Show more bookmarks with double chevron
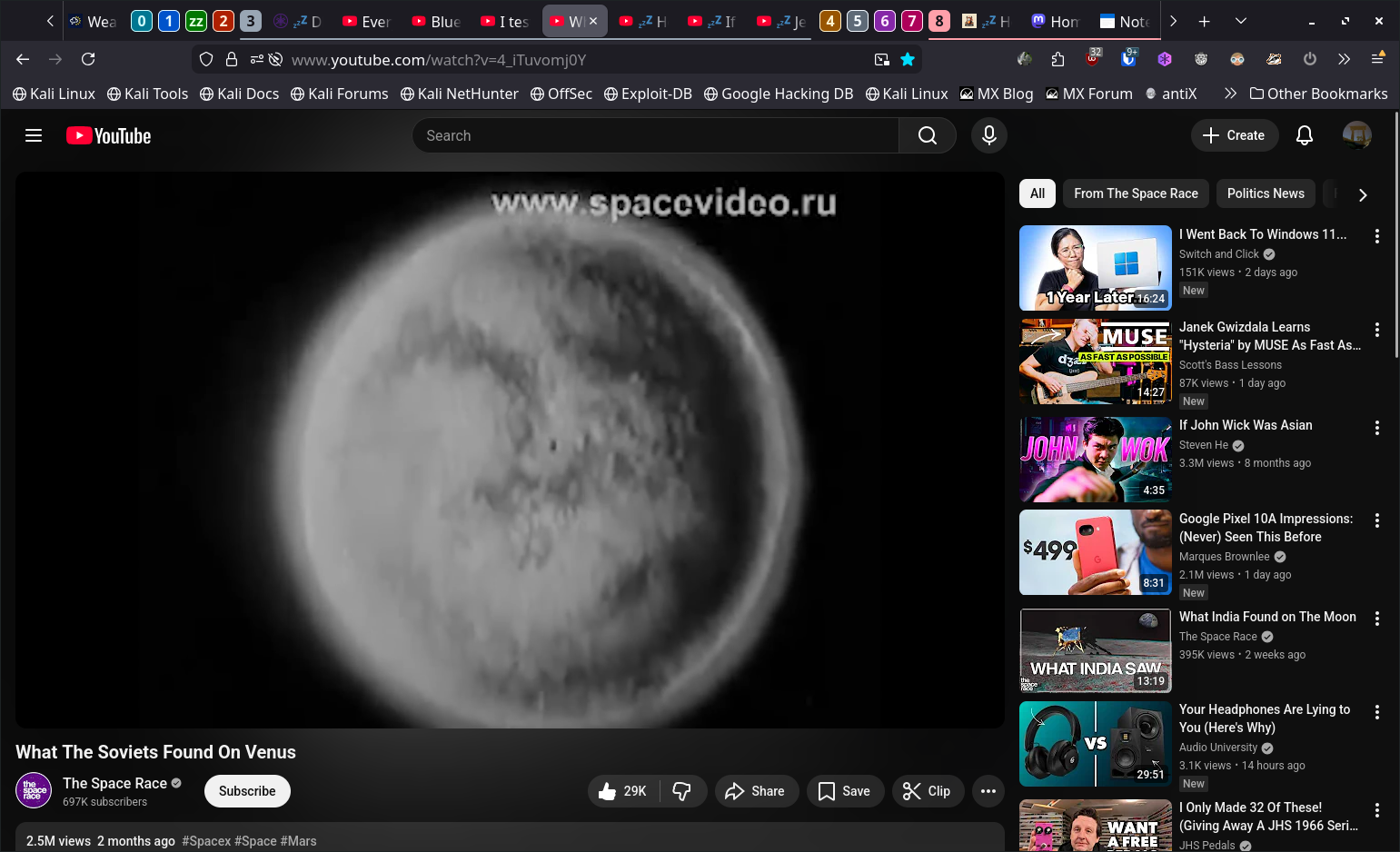 pyautogui.click(x=1230, y=94)
